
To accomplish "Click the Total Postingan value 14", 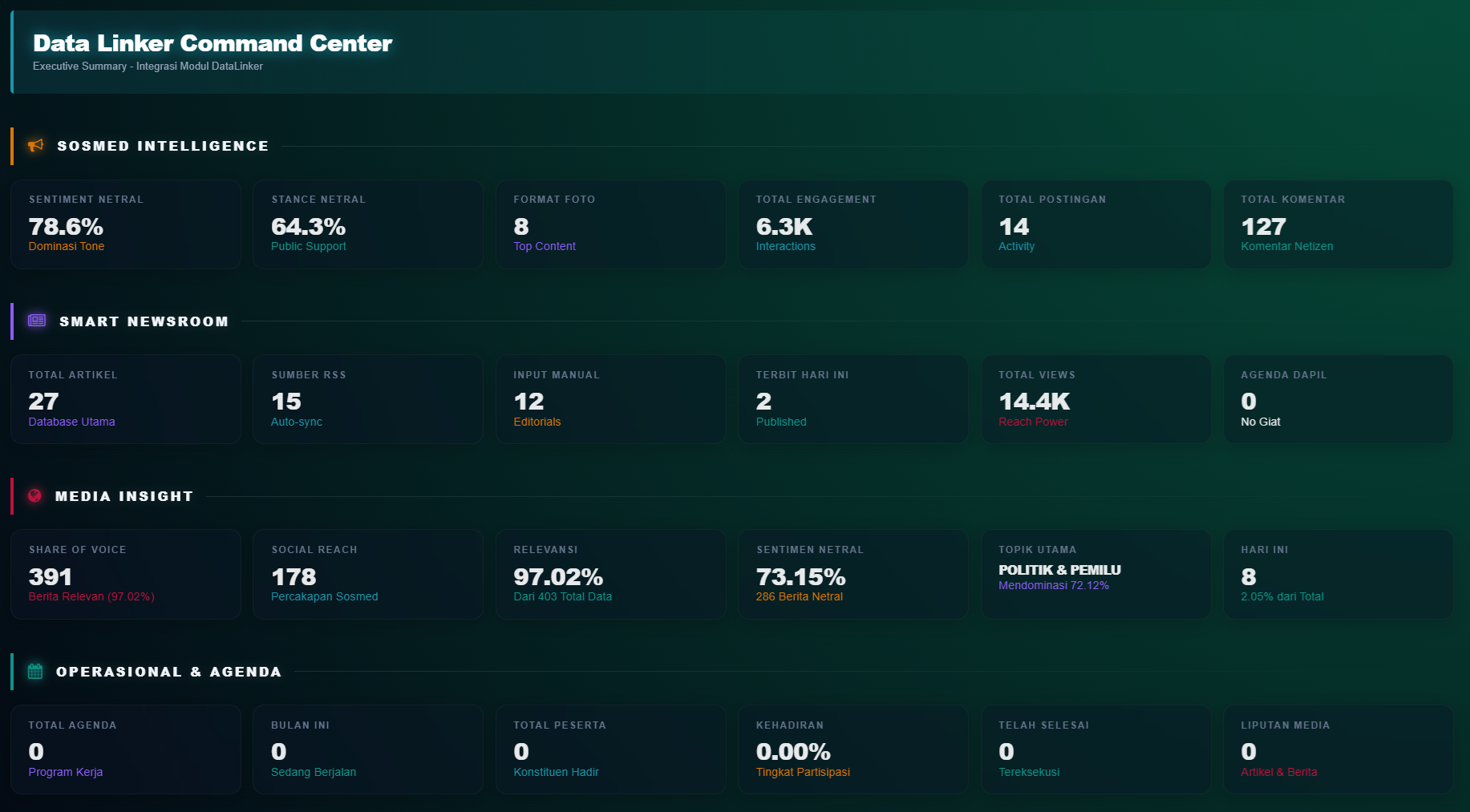I will (1014, 227).
